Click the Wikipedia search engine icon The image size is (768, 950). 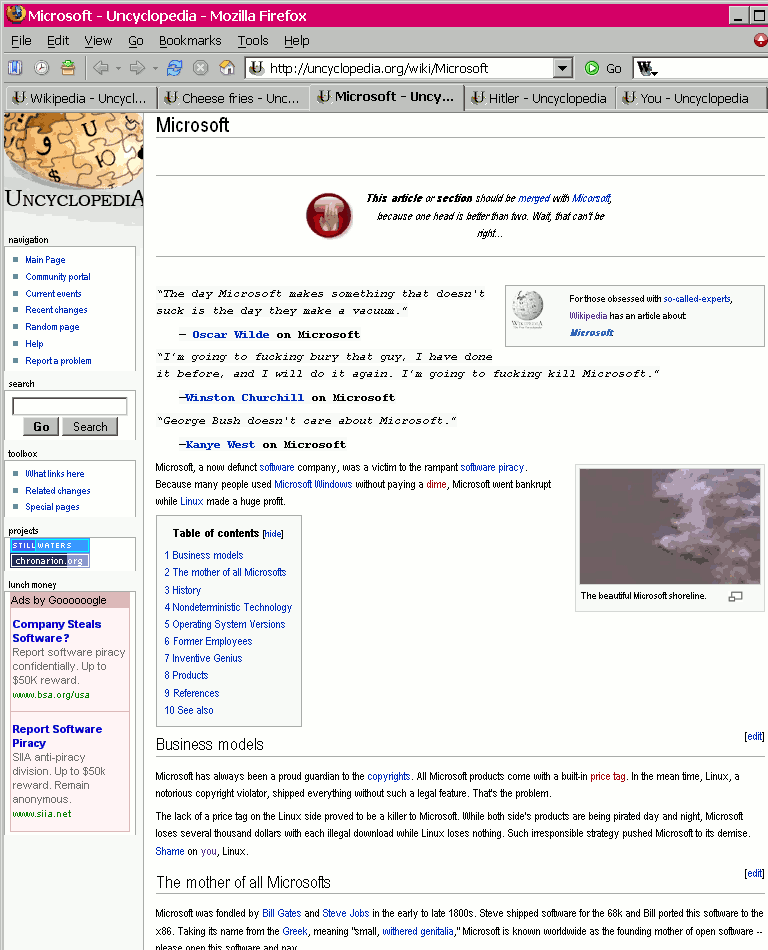646,68
